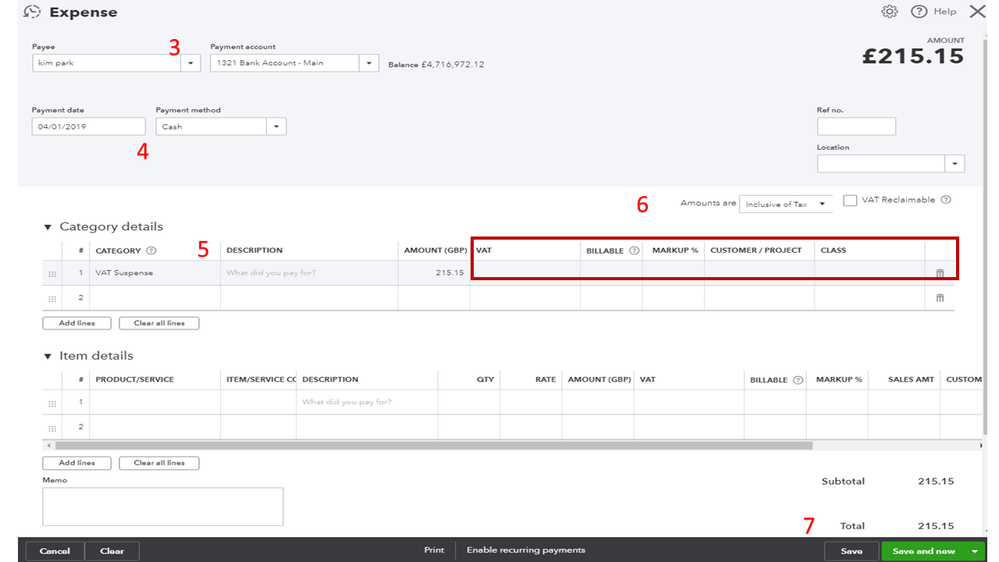The height and width of the screenshot is (562, 999).
Task: Grab the drag handle on category row 2
Action: (52, 299)
